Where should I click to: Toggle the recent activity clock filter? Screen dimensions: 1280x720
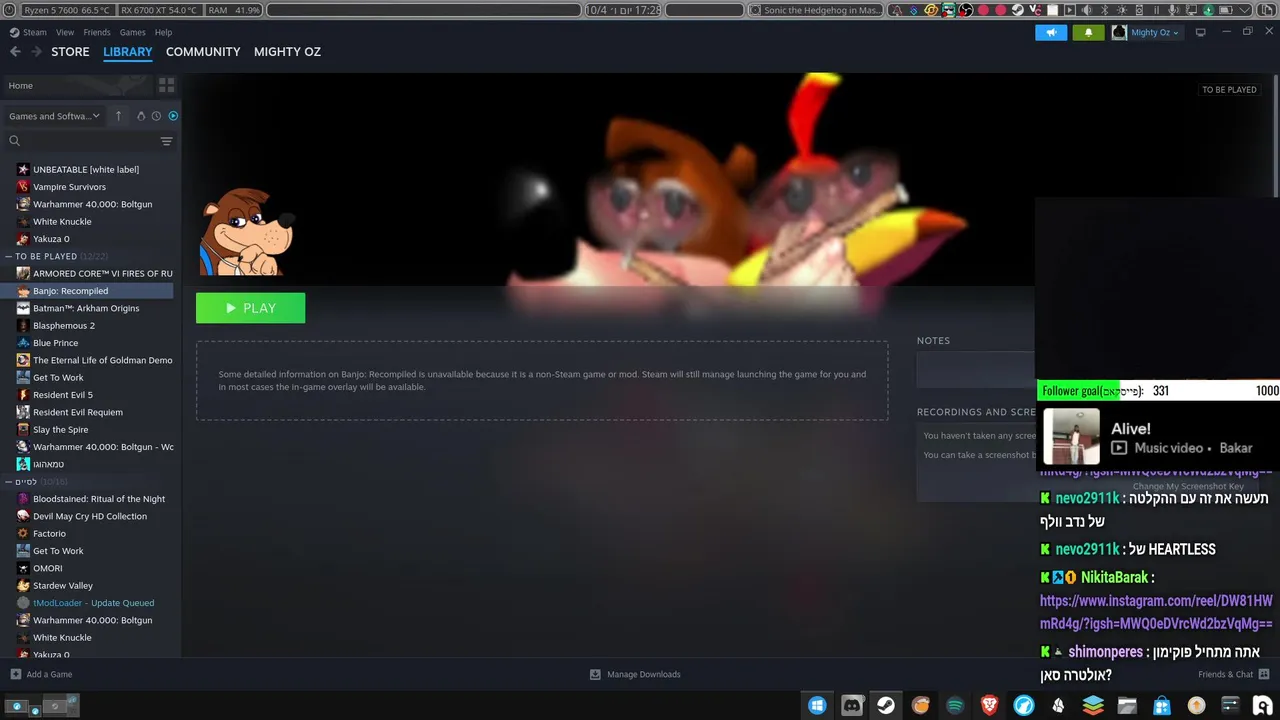[156, 116]
